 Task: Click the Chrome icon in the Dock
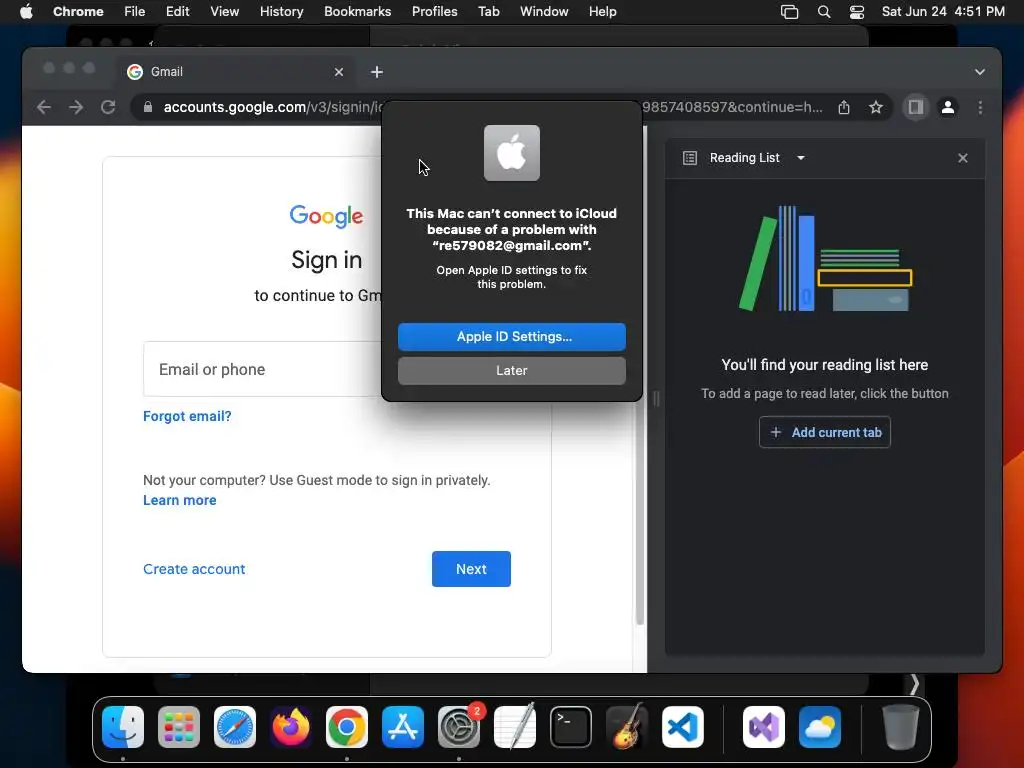click(x=347, y=727)
